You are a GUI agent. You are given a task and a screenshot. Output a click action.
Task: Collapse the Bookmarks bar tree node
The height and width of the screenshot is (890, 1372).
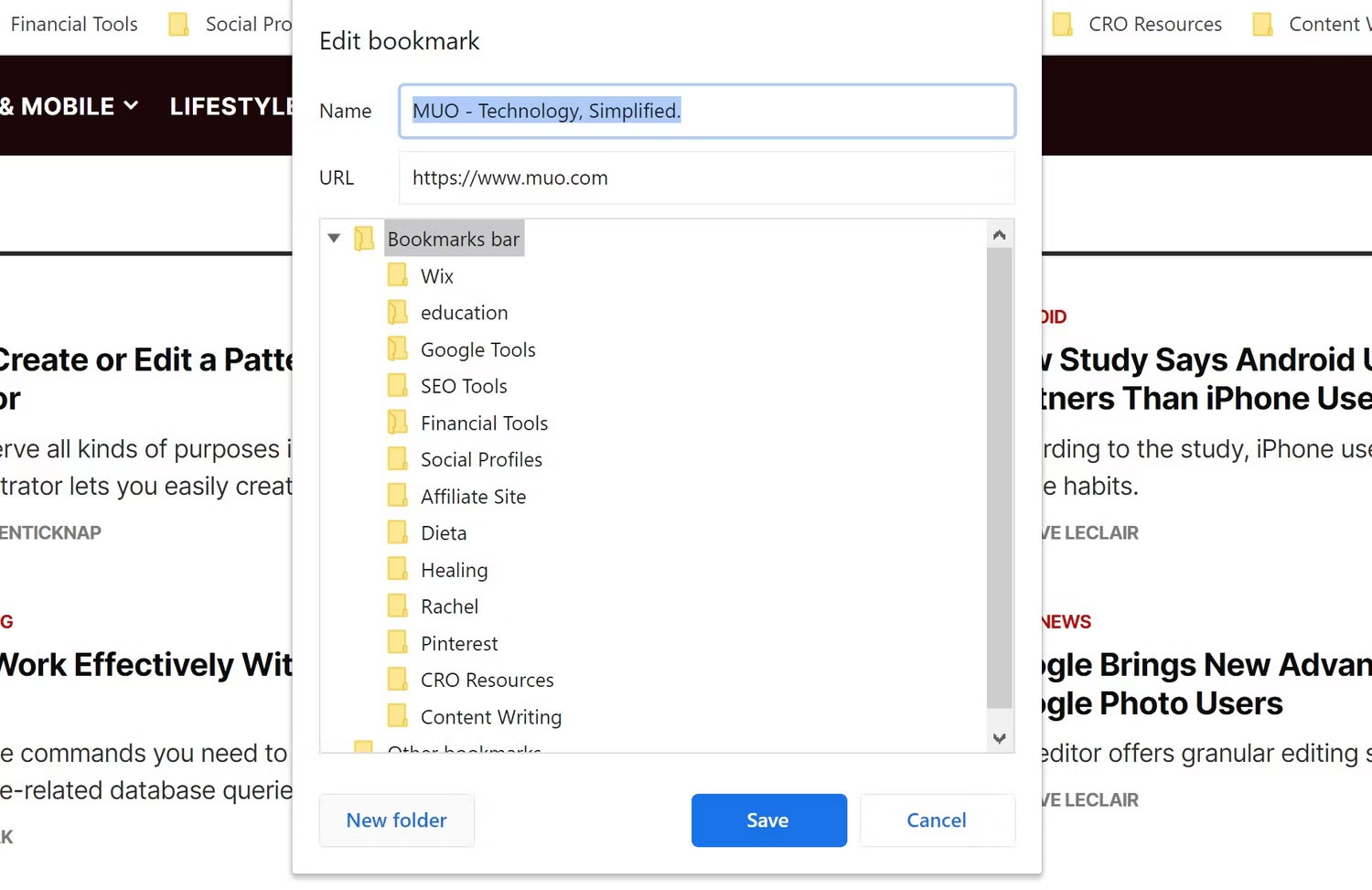[x=334, y=239]
